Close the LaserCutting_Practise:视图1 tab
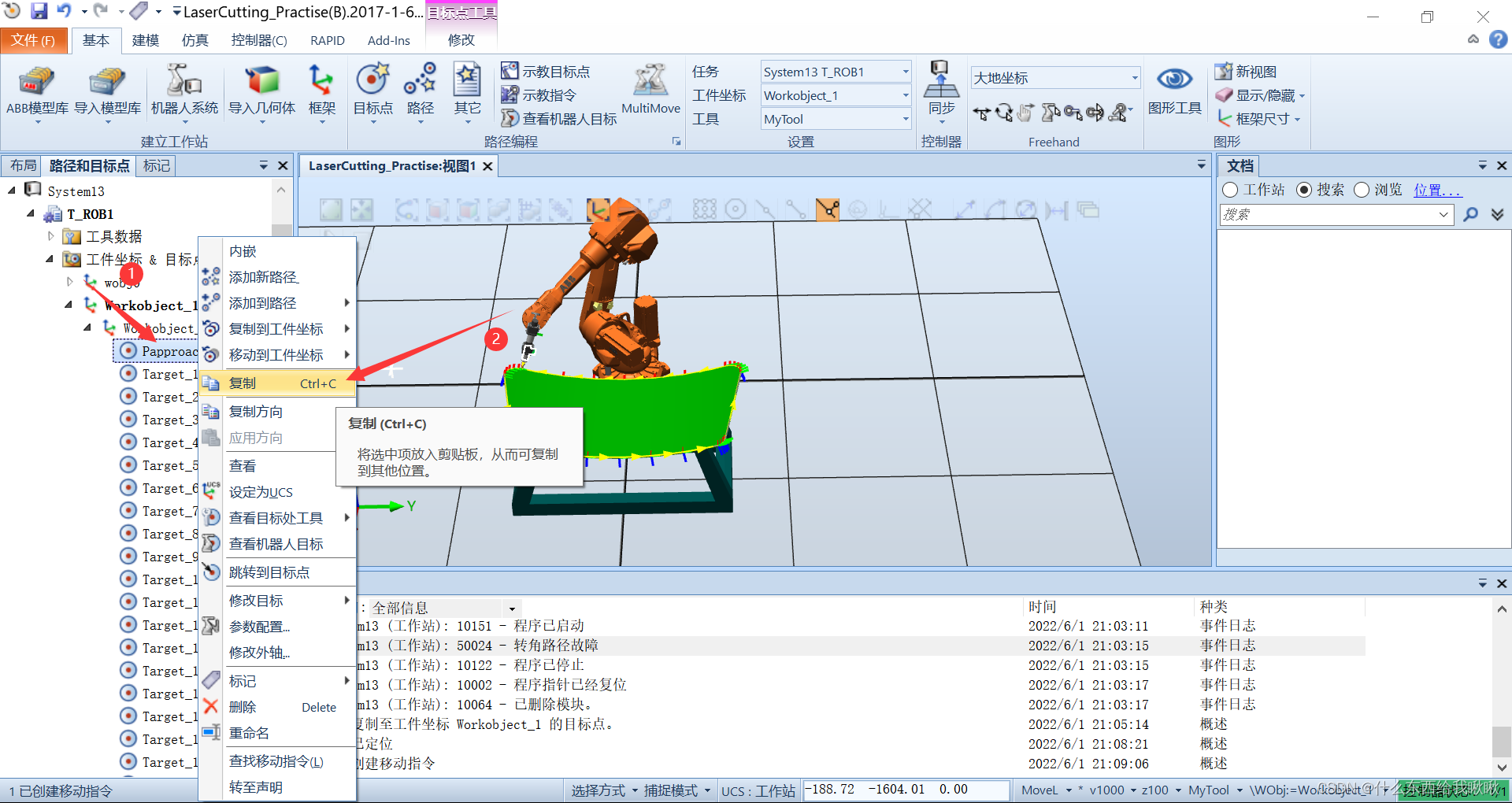This screenshot has height=803, width=1512. 488,166
